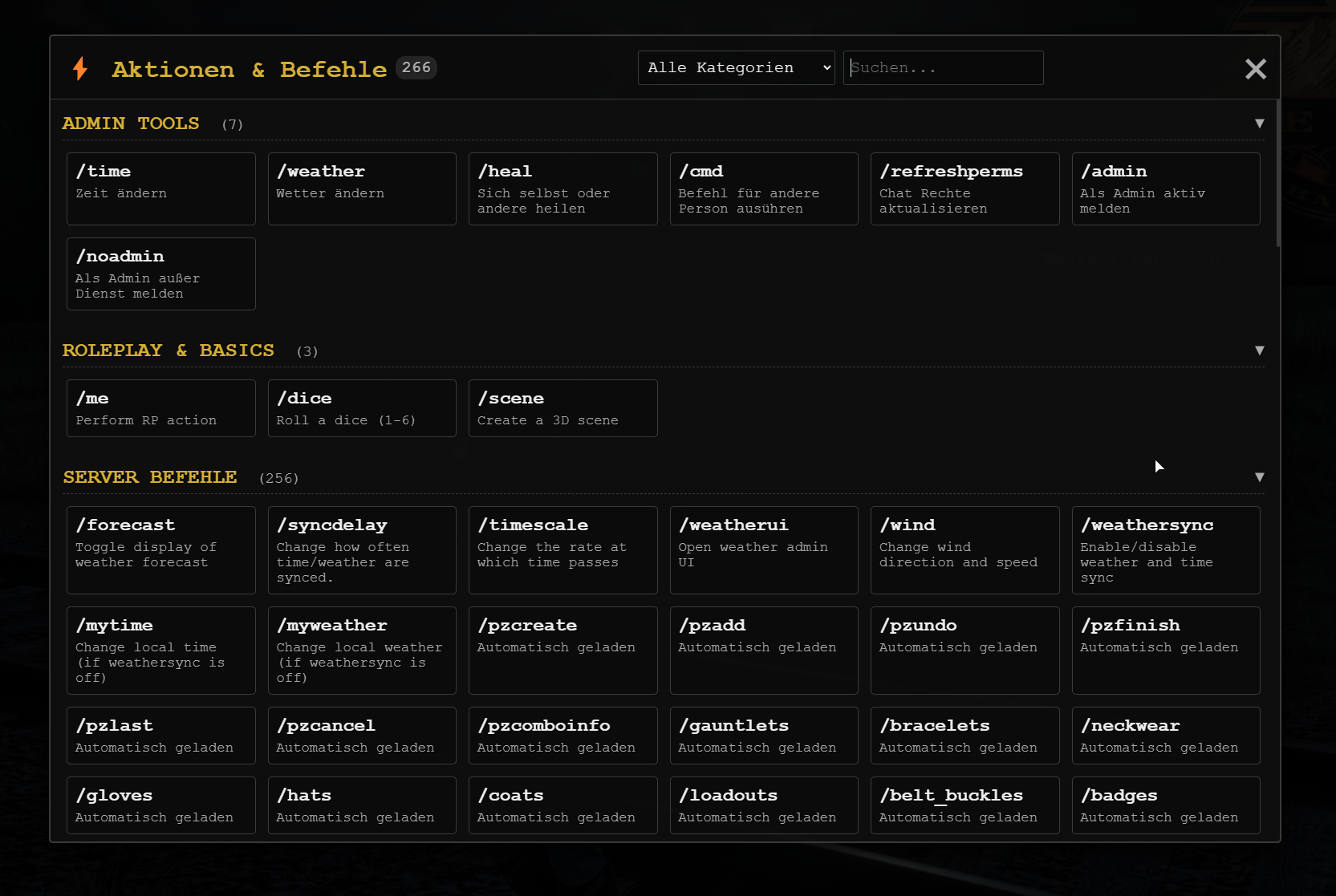The height and width of the screenshot is (896, 1336).
Task: Click the /weathersync command card
Action: coord(1166,550)
